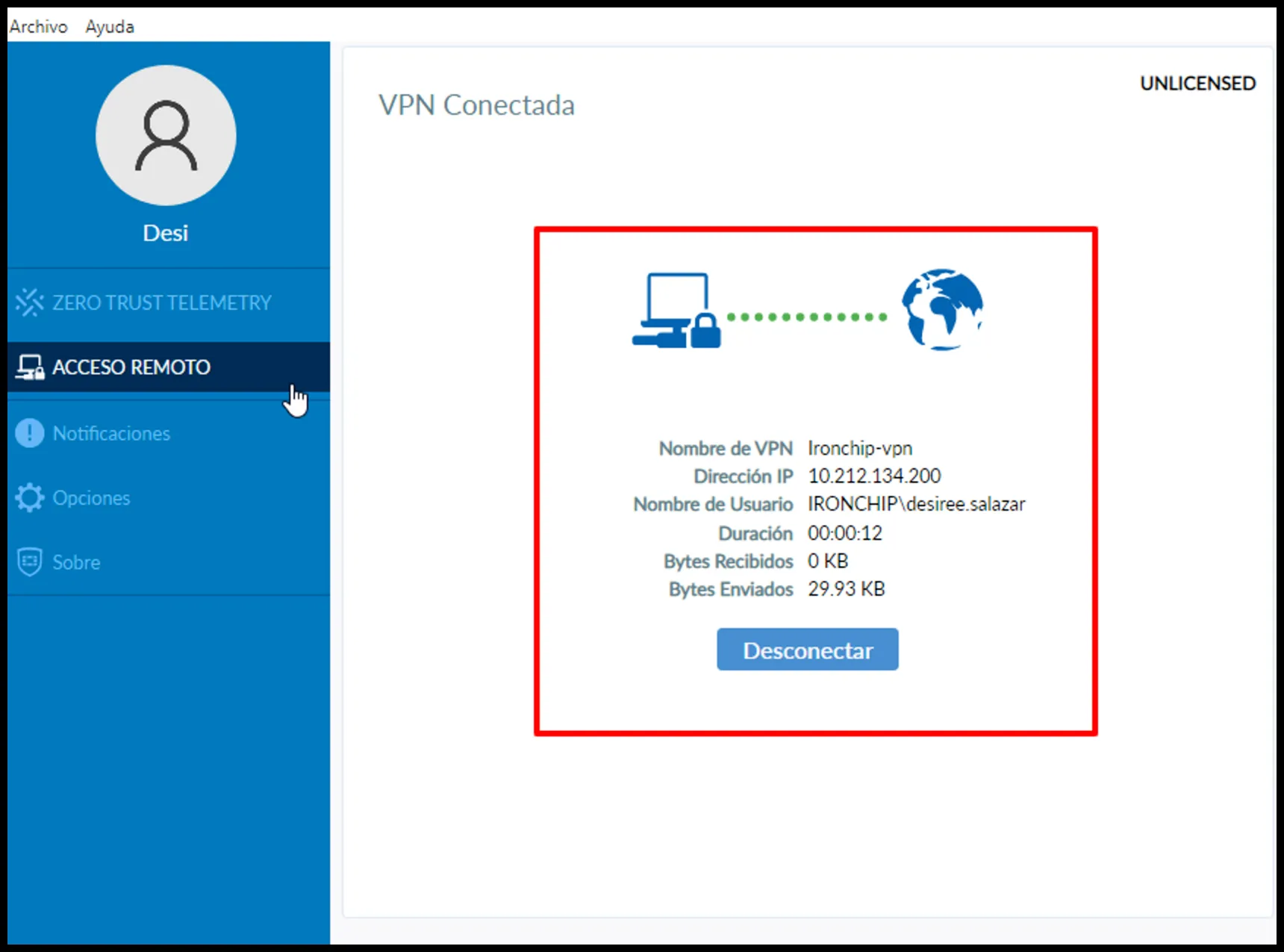
Task: Click the Dirección IP label
Action: [744, 476]
